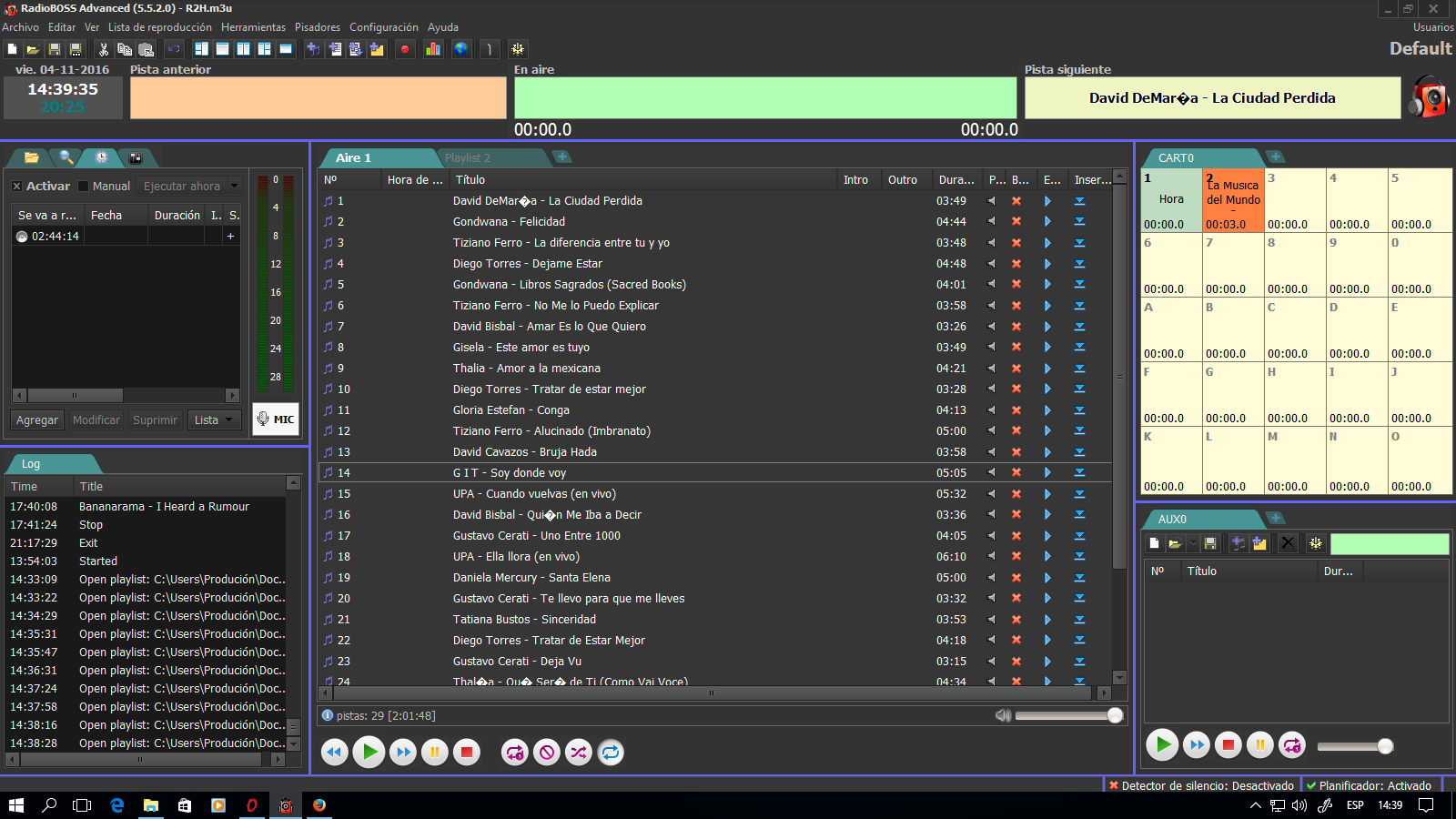Open the Configuración menu
1456x819 pixels.
click(x=384, y=27)
